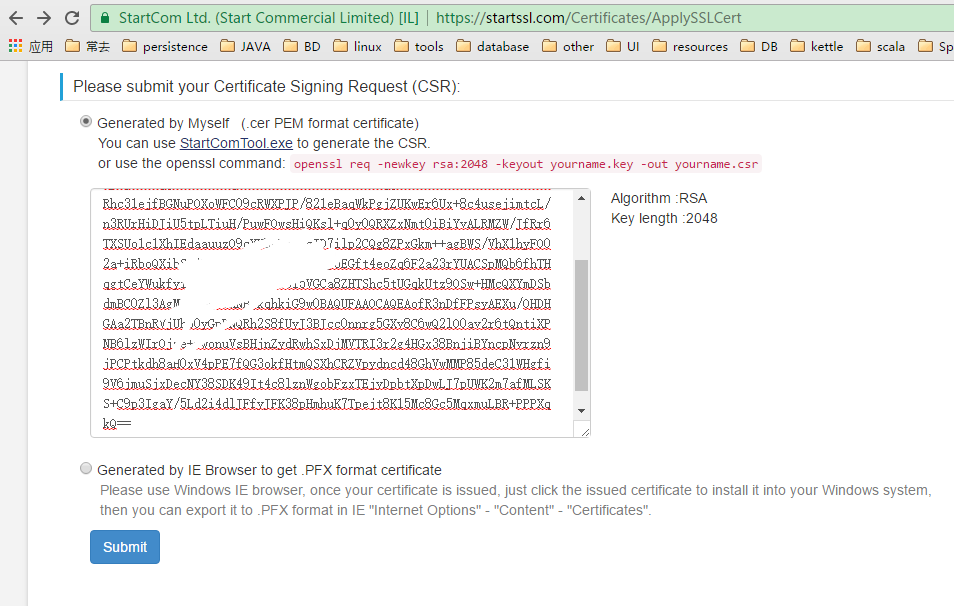Follow the StartComTool.exe link
Screen dimensions: 954x606
tap(236, 144)
